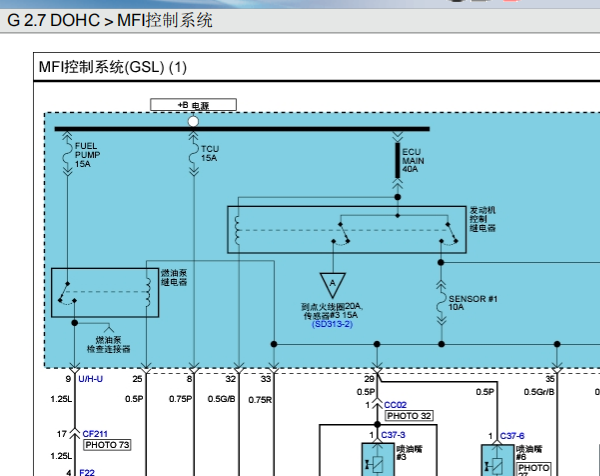
Task: Click the SENSOR #1 10A fuse symbol
Action: click(441, 302)
